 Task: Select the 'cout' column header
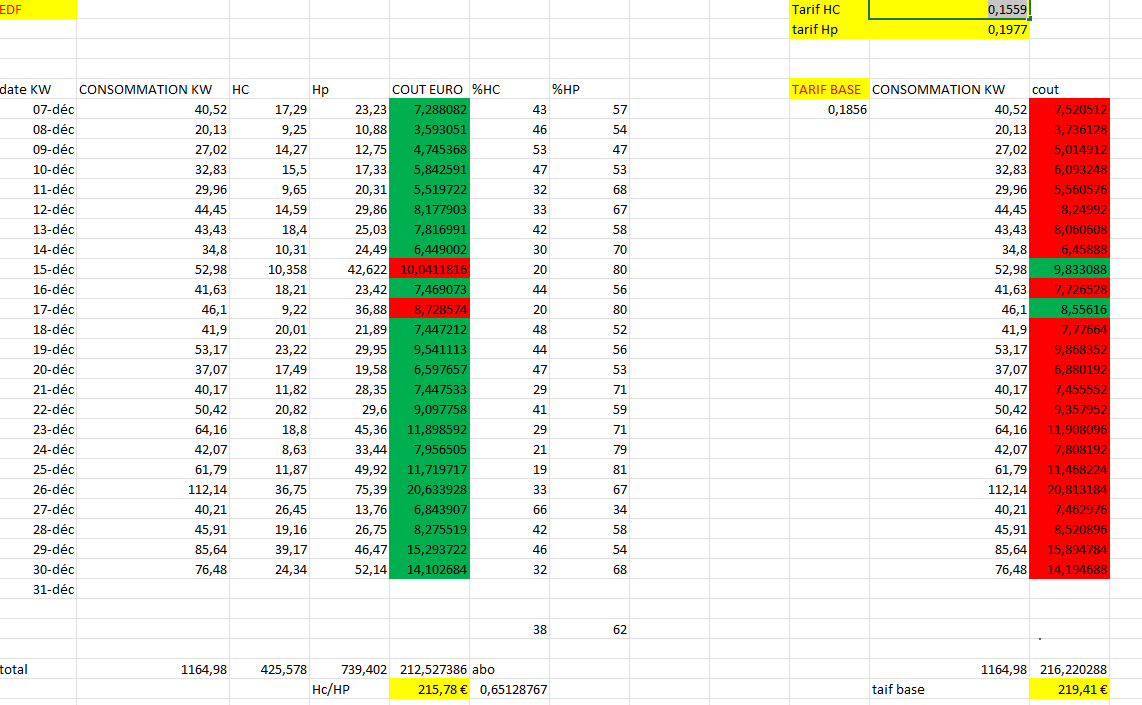click(1069, 90)
